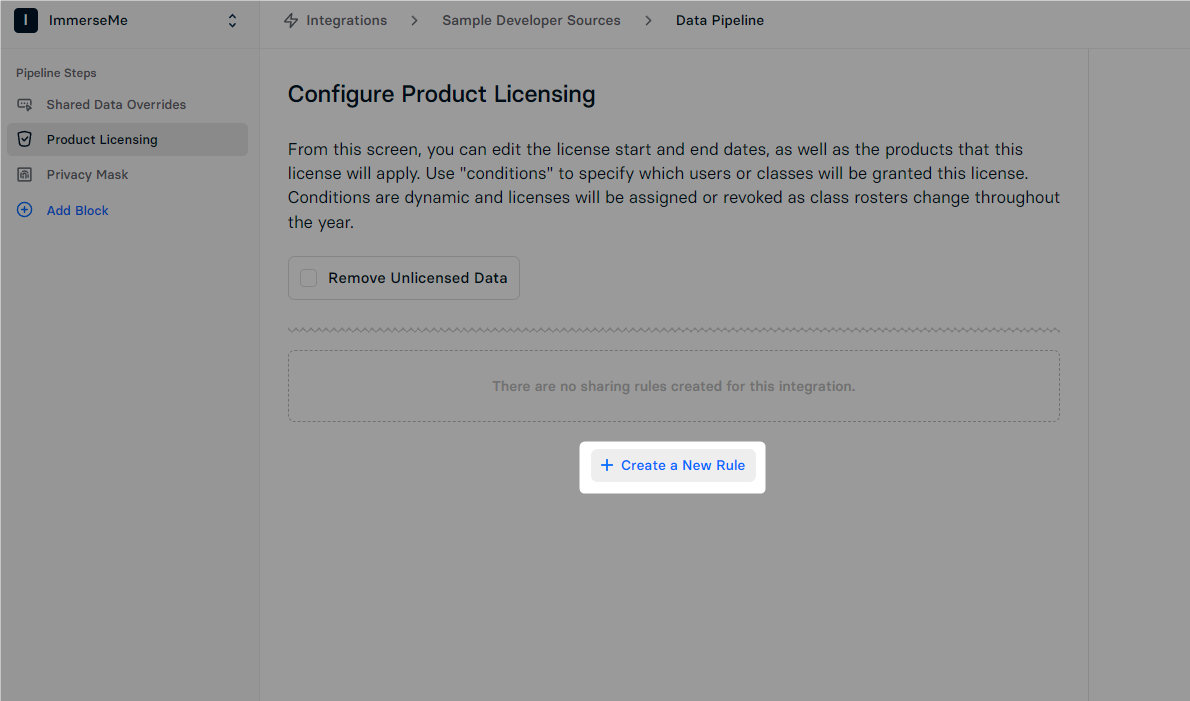Screen dimensions: 1190x701
Task: Click the Pipeline Steps section label
Action: tap(56, 73)
